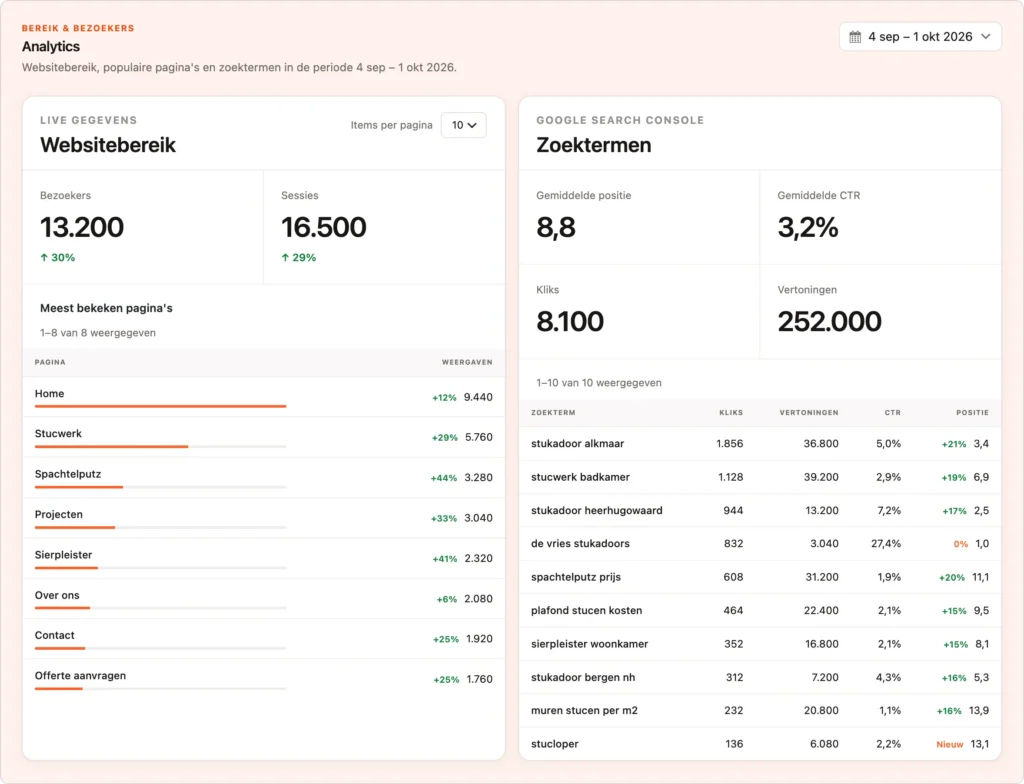Click the Bezoekers value 13.200
This screenshot has height=784, width=1024.
pyautogui.click(x=82, y=227)
